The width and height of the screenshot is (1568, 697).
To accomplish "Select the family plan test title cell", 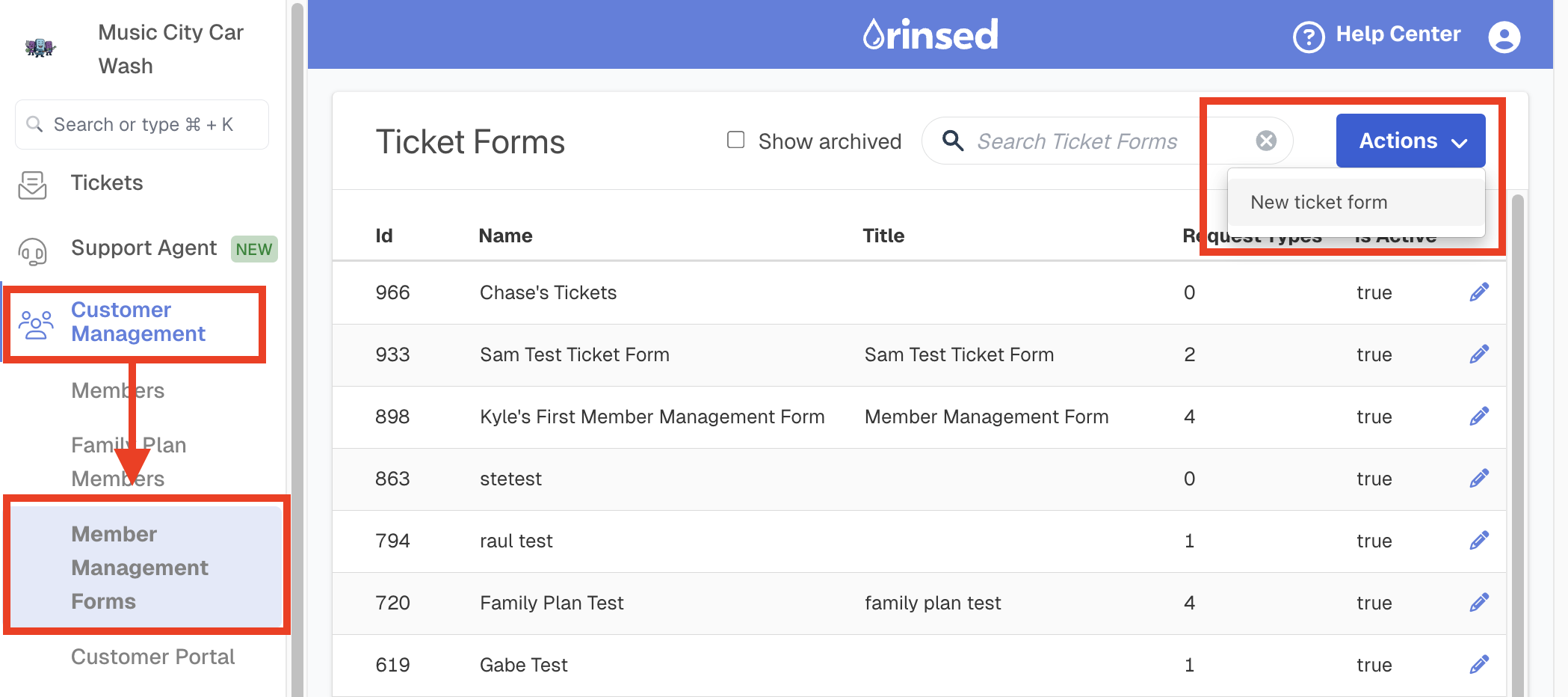I will tap(933, 603).
